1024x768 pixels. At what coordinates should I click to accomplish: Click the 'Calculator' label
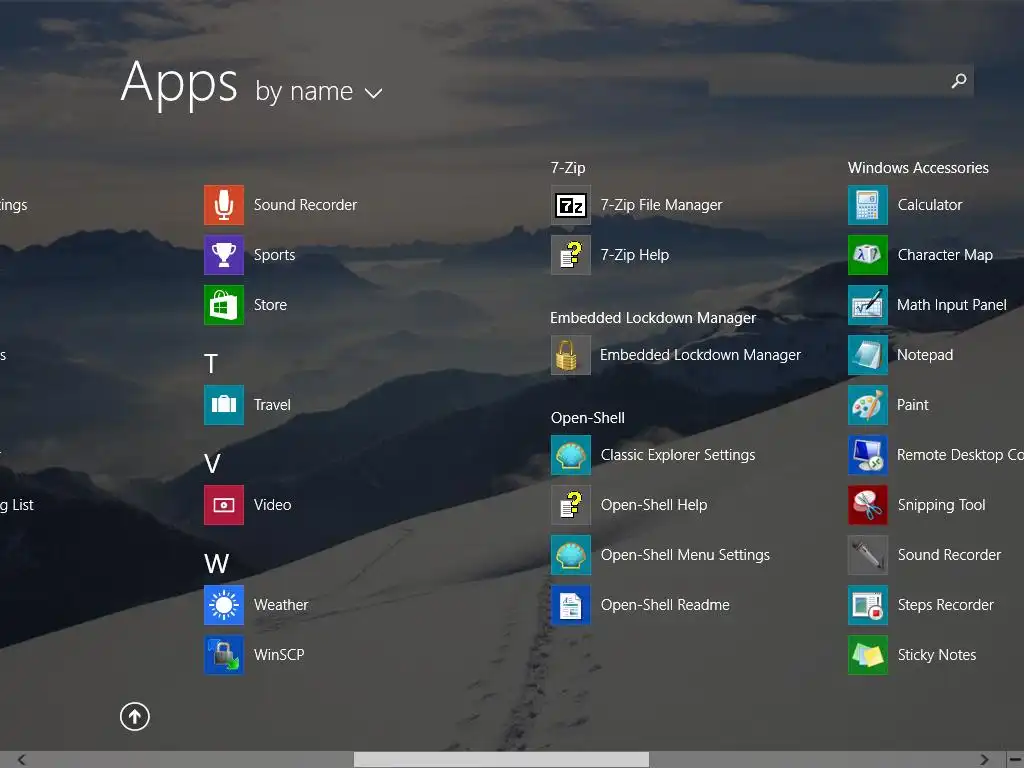pos(930,205)
